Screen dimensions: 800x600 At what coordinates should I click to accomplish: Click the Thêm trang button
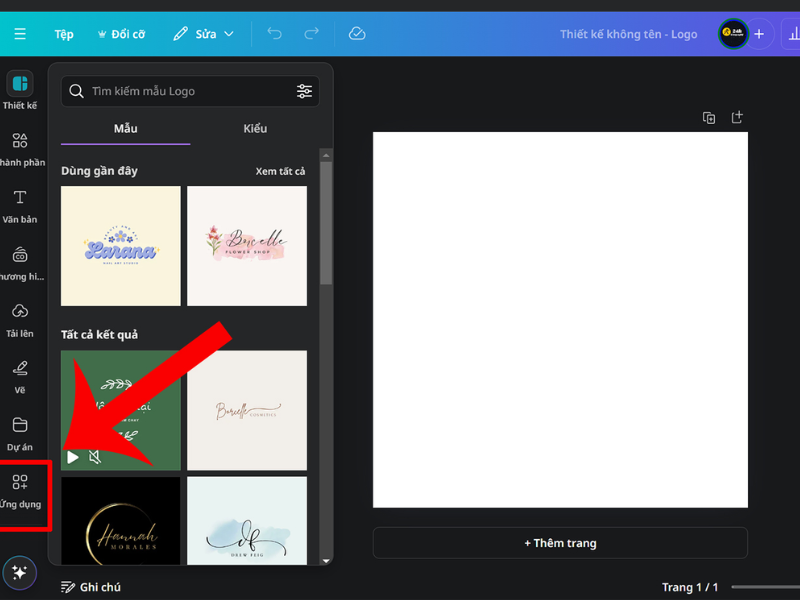click(560, 542)
